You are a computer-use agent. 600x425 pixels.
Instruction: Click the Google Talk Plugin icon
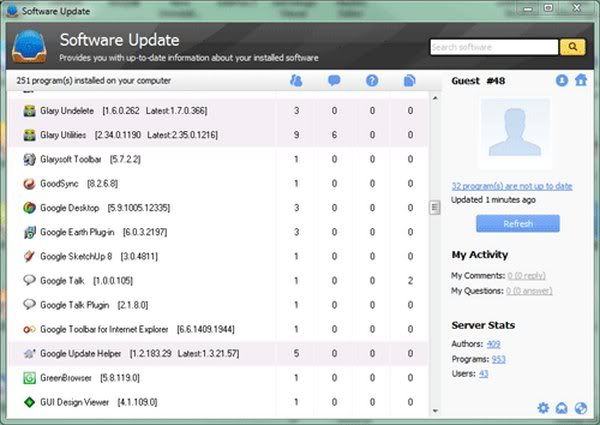29,305
